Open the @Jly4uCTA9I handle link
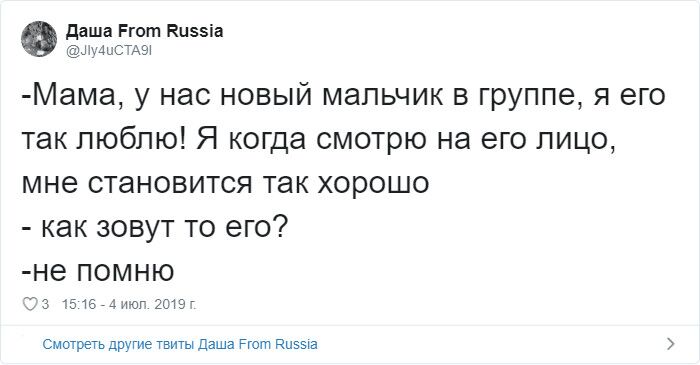The width and height of the screenshot is (700, 365). tap(109, 51)
